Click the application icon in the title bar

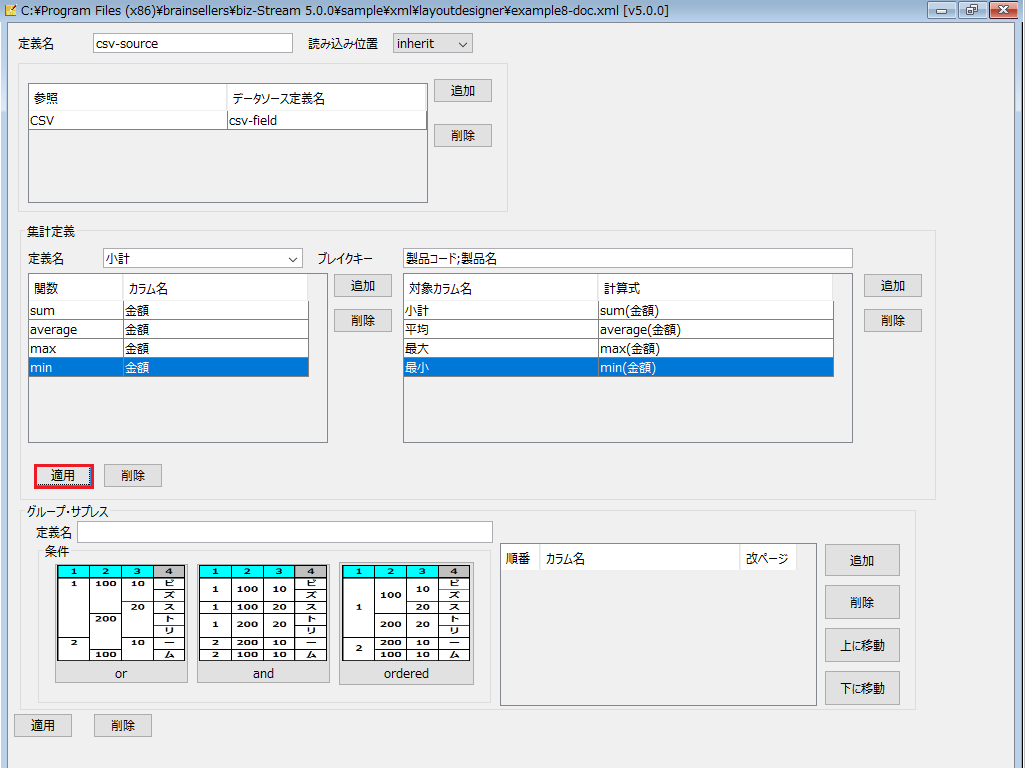10,10
